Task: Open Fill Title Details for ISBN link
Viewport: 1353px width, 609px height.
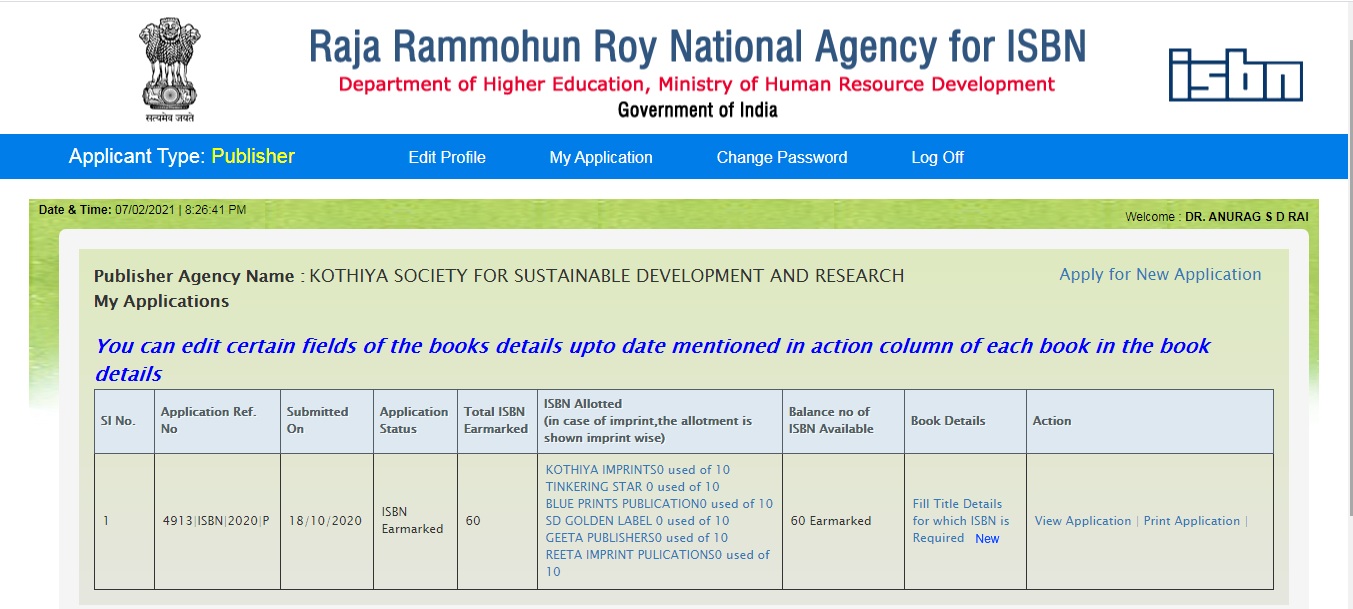Action: [961, 521]
